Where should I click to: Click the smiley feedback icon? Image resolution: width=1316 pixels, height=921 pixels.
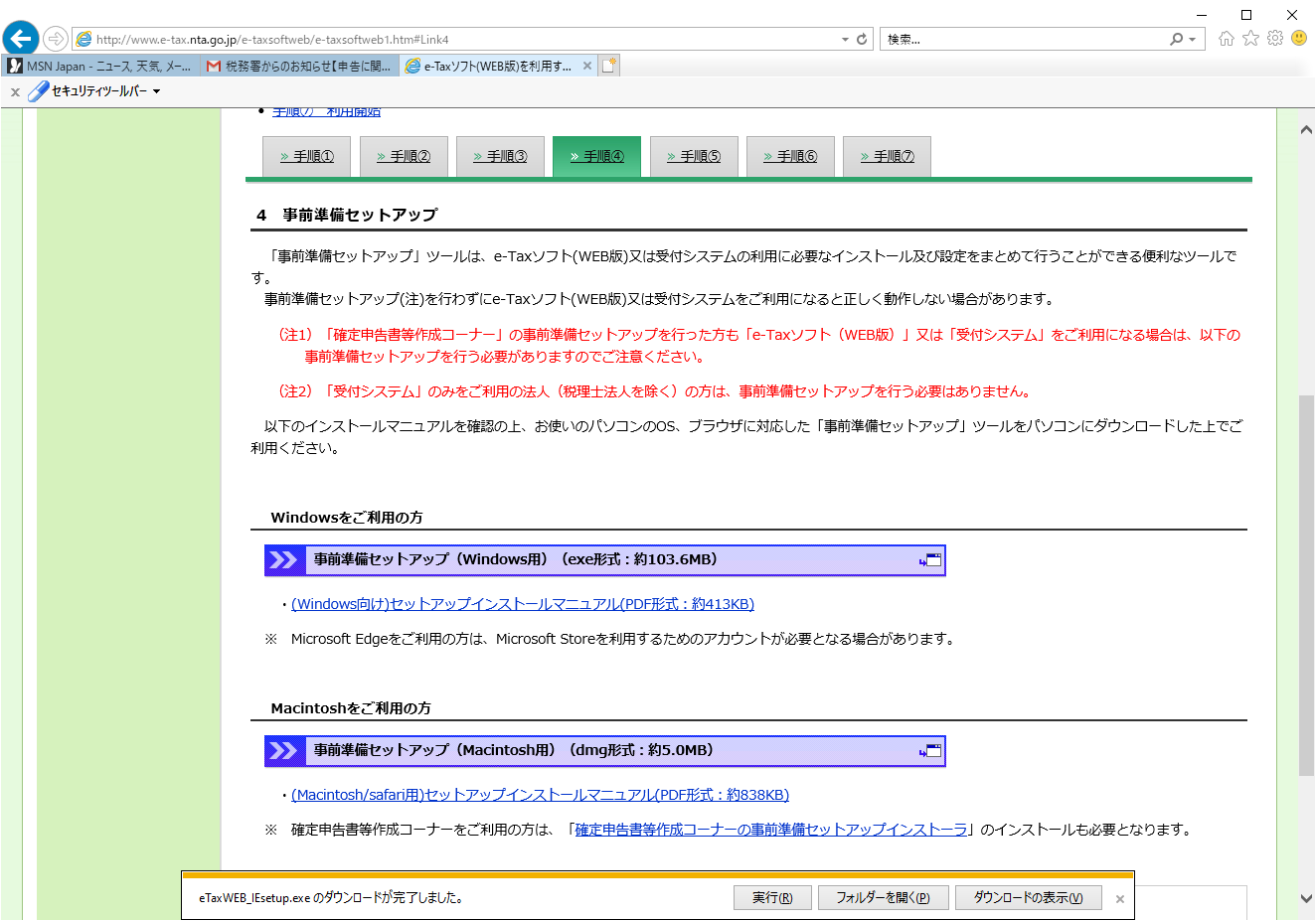coord(1299,39)
